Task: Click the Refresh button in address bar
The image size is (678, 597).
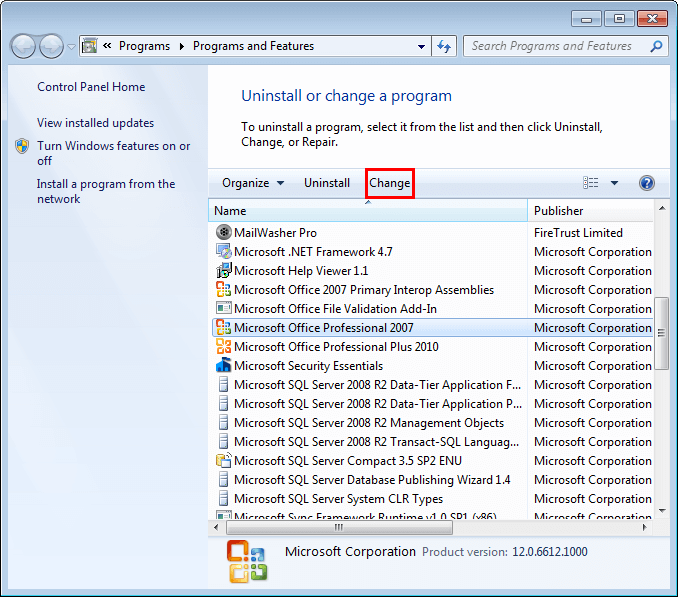Action: point(444,46)
